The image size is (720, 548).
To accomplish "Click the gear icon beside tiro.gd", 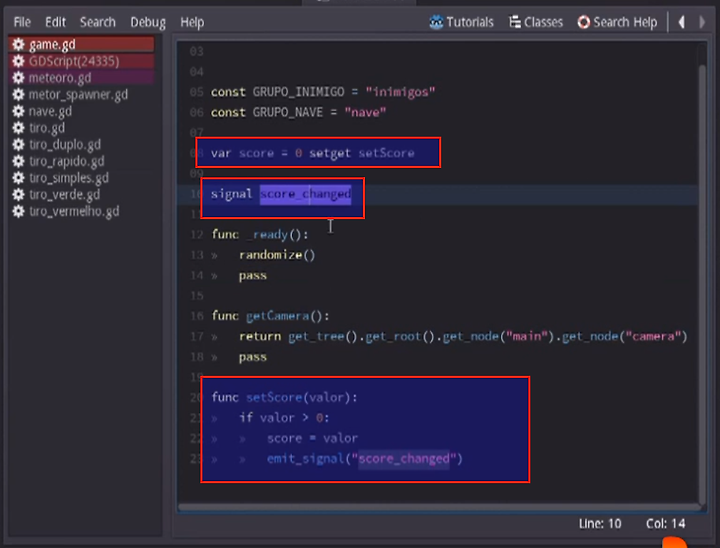I will [18, 128].
